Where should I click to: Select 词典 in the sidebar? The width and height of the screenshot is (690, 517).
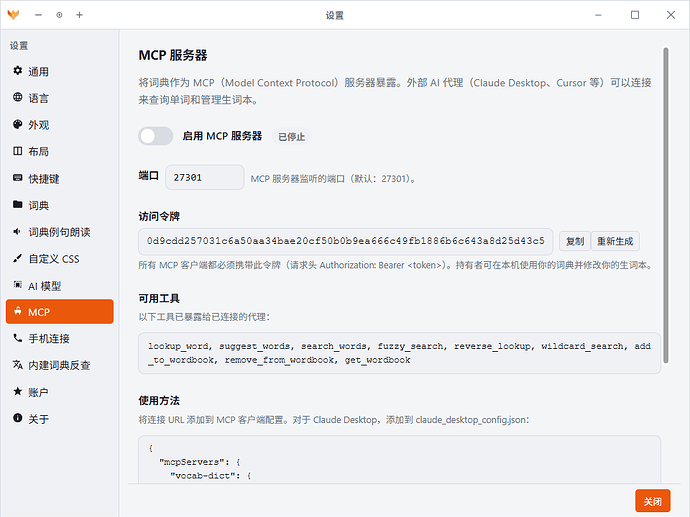59,205
